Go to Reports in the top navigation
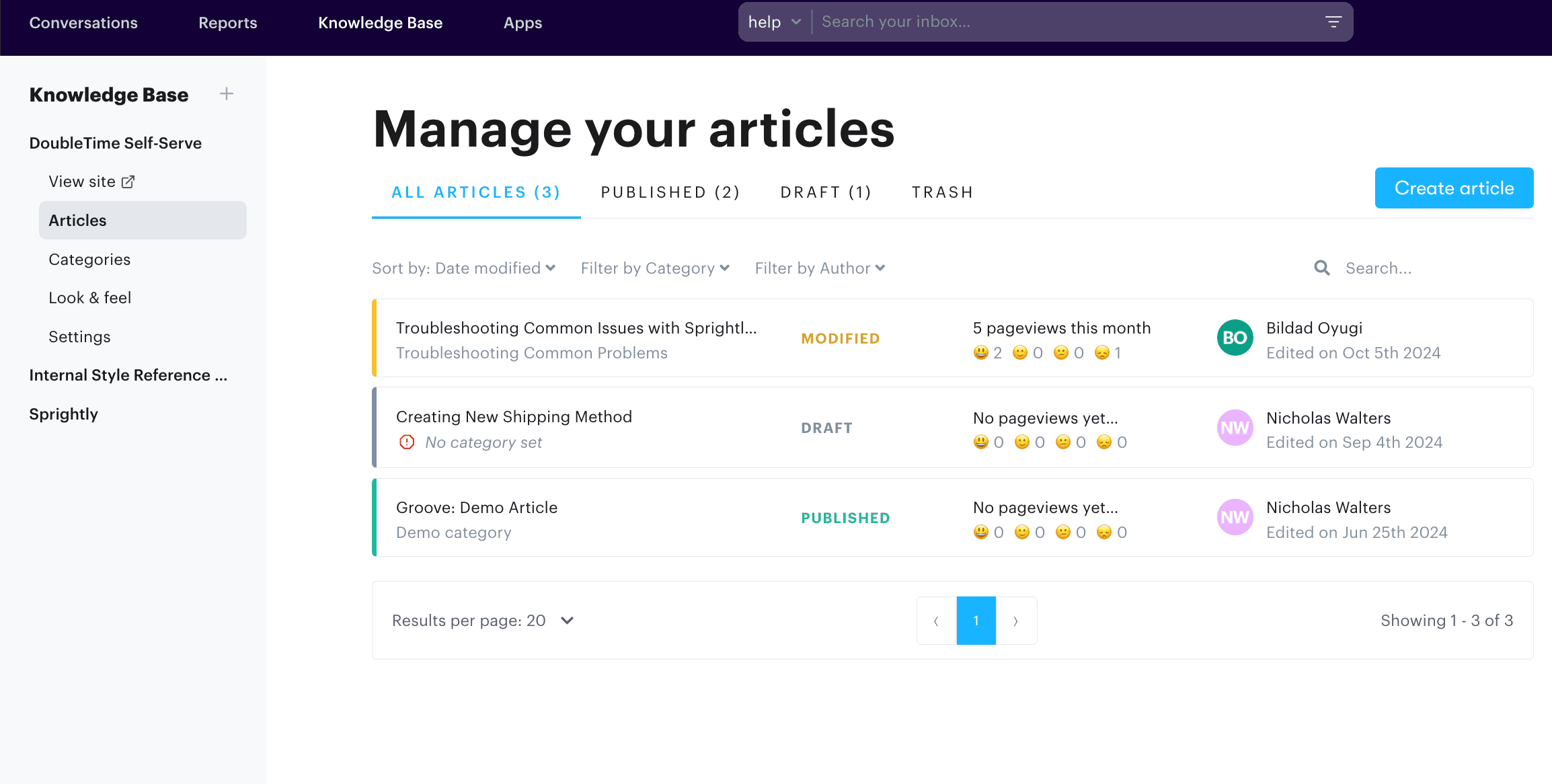The width and height of the screenshot is (1552, 784). (227, 22)
